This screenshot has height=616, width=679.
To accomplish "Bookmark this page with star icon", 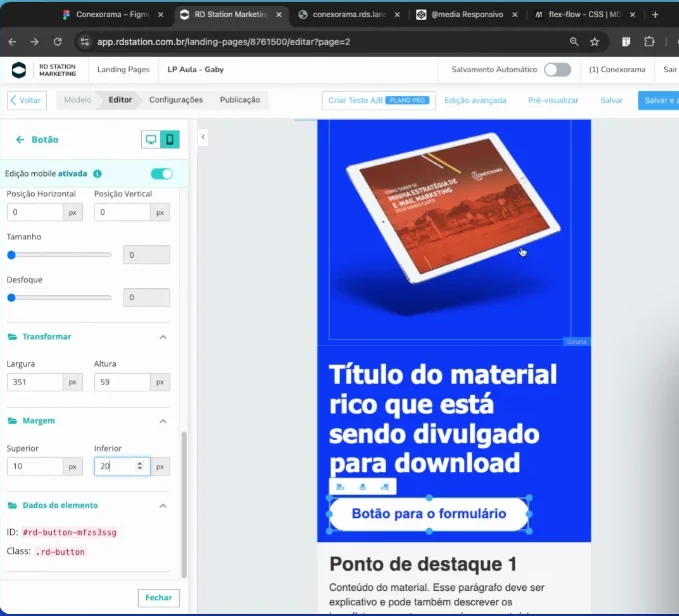I will tap(595, 42).
